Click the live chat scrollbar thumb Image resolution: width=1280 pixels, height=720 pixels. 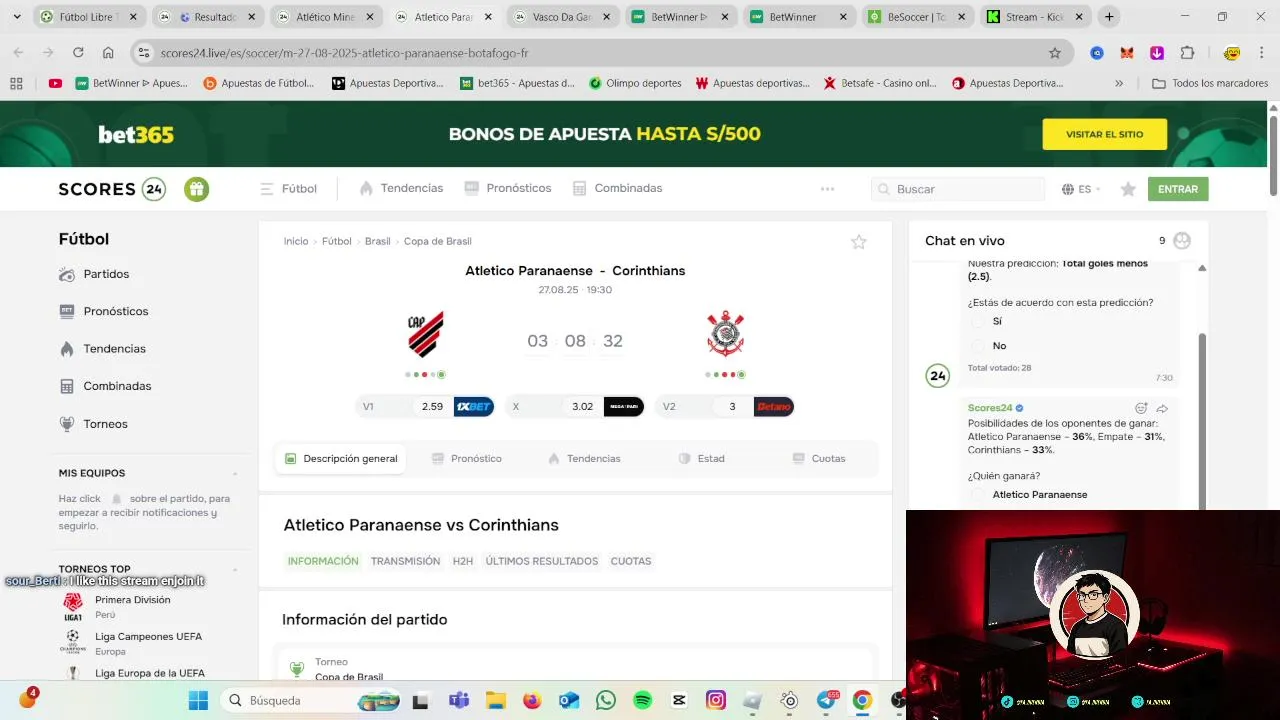1202,420
